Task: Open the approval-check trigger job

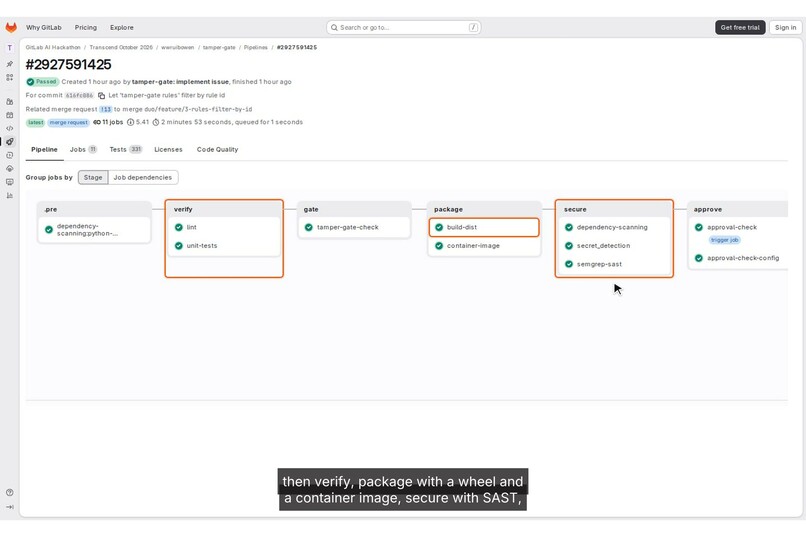Action: 731,227
